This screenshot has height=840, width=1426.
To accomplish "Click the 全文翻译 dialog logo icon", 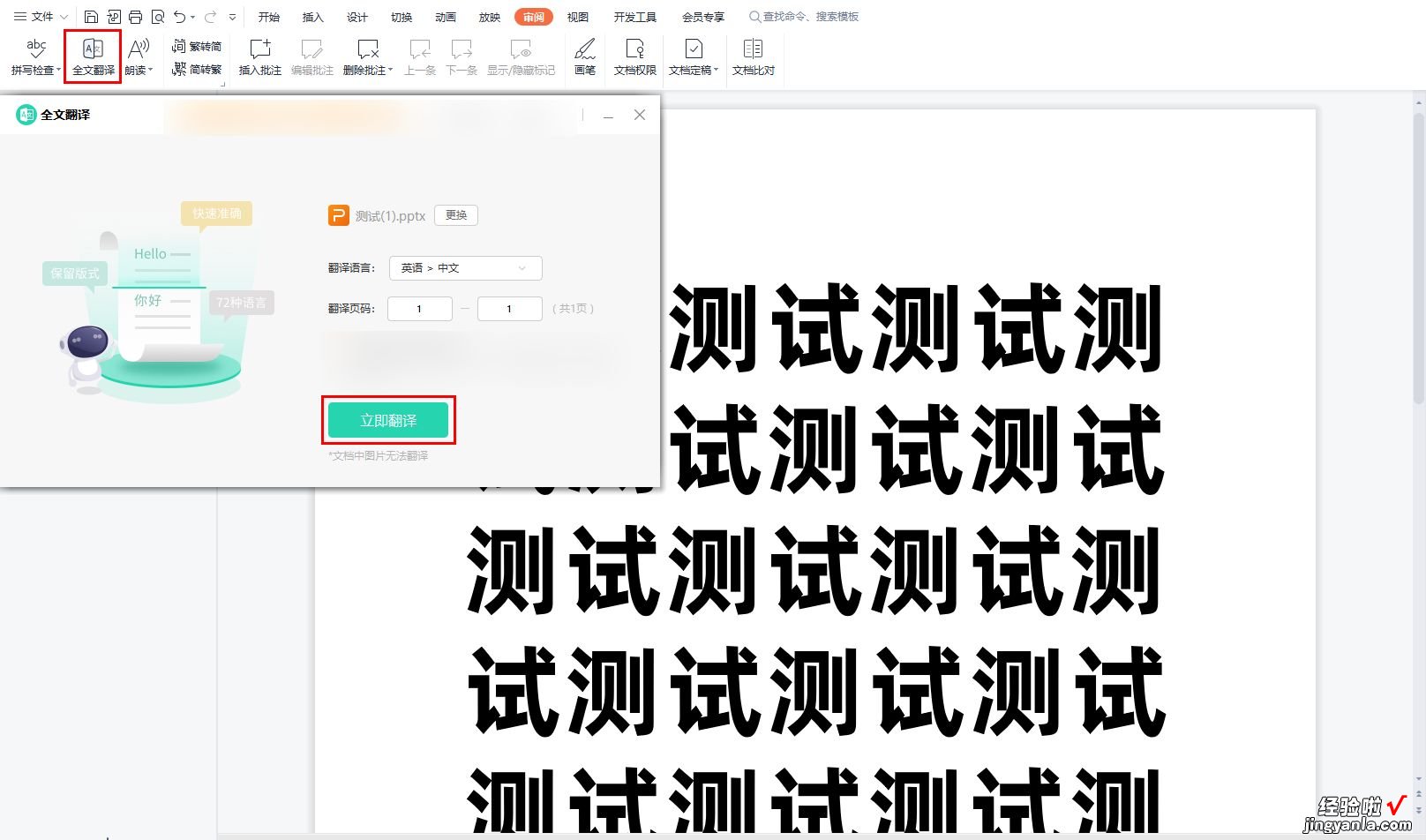I will tap(26, 115).
